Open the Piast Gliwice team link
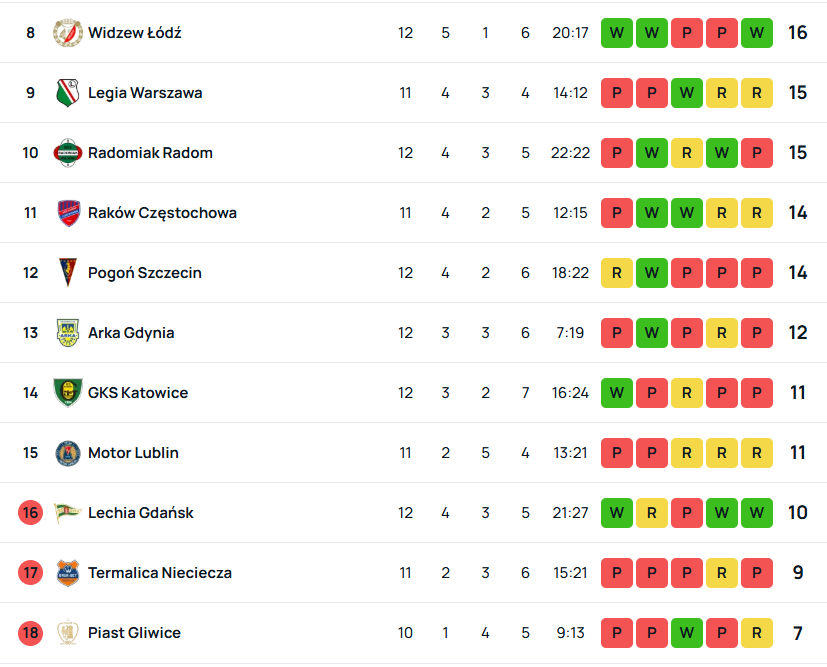This screenshot has height=667, width=827. (x=134, y=633)
